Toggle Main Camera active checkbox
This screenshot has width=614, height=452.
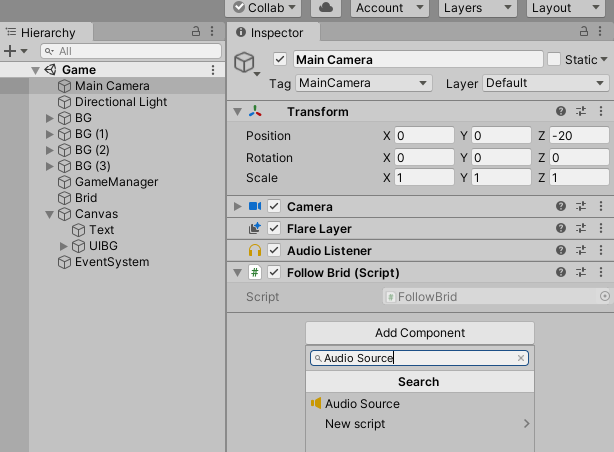280,60
